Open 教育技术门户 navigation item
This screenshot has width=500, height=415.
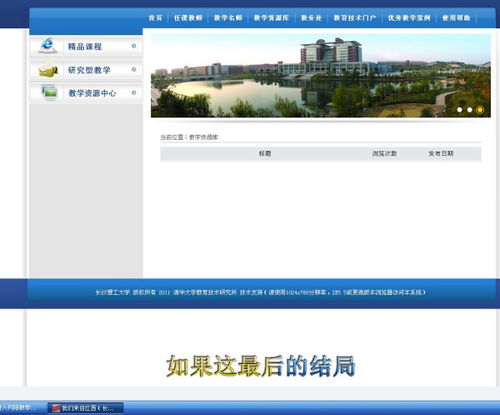[x=355, y=18]
